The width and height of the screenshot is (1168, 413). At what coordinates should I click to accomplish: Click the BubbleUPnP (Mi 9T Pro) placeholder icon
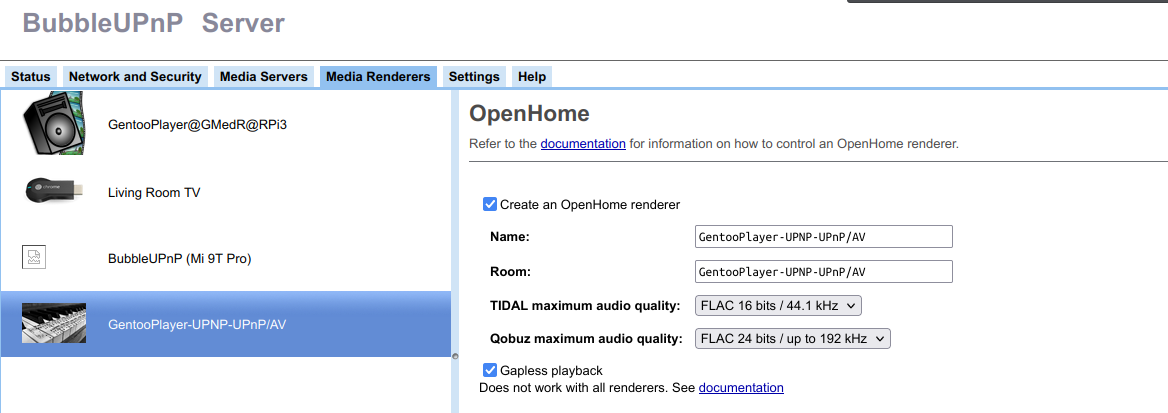point(34,258)
